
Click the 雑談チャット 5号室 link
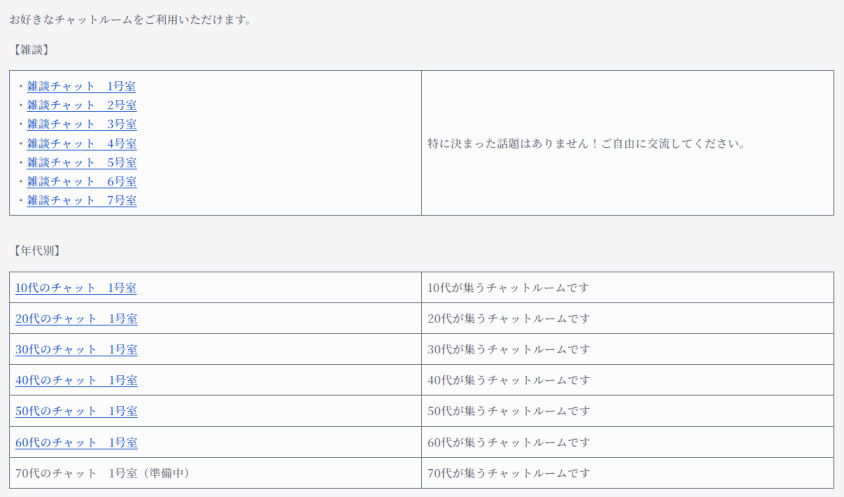coord(81,162)
